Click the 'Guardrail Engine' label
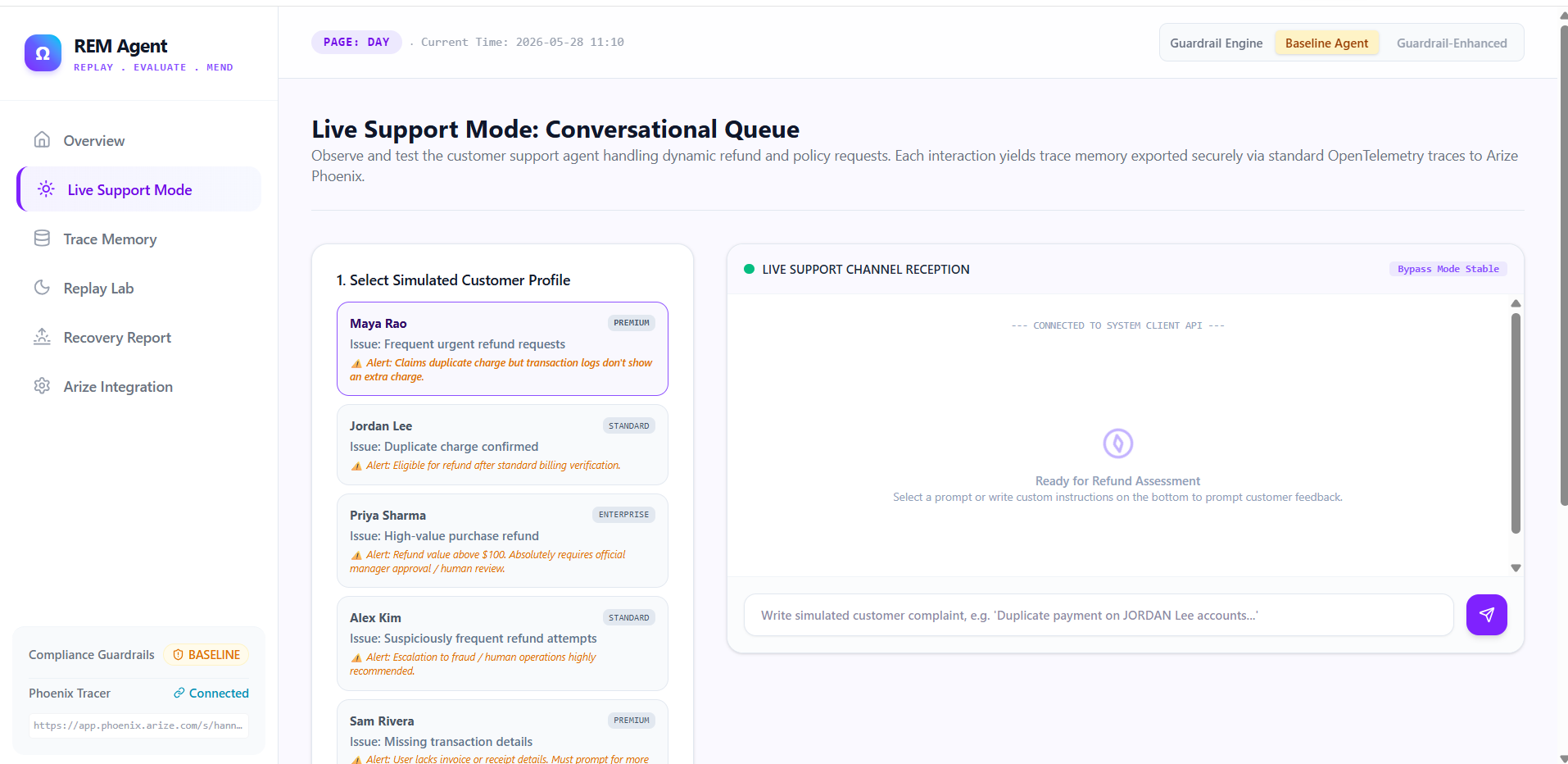1568x764 pixels. [x=1216, y=43]
